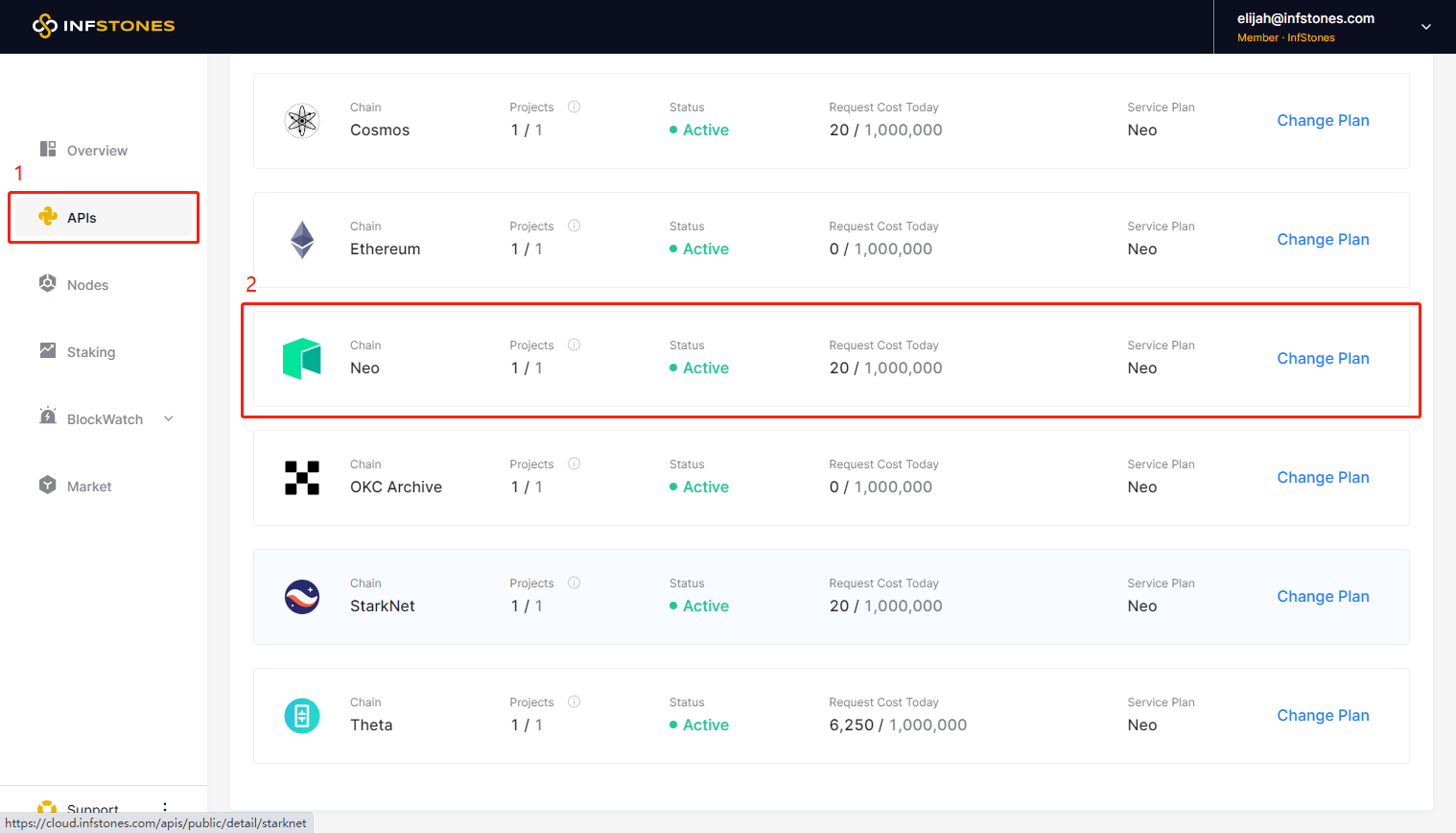Screen dimensions: 1456x833
Task: Click the APIs puzzle icon
Action: coord(48,216)
